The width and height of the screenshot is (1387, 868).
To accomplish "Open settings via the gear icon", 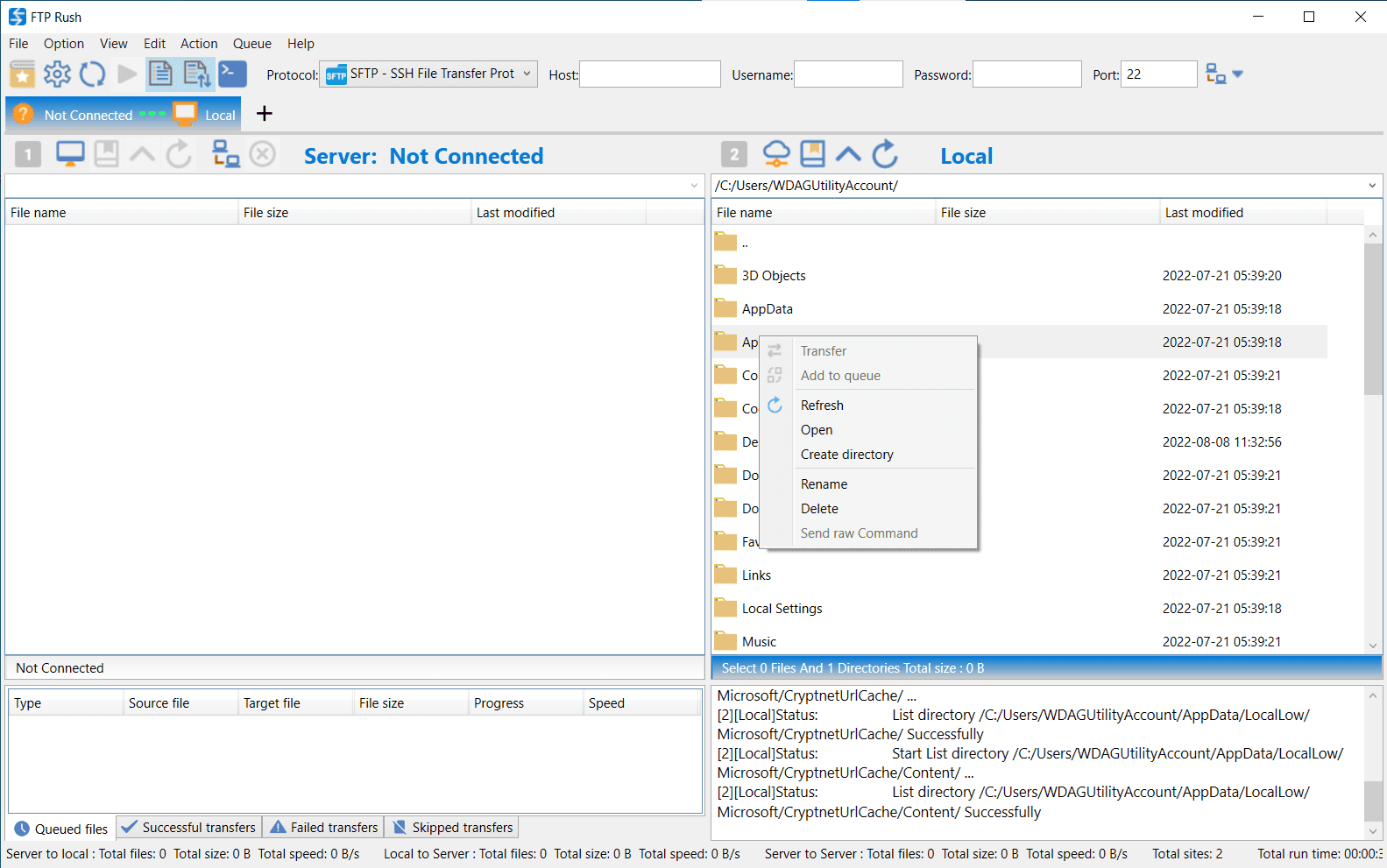I will 57,74.
